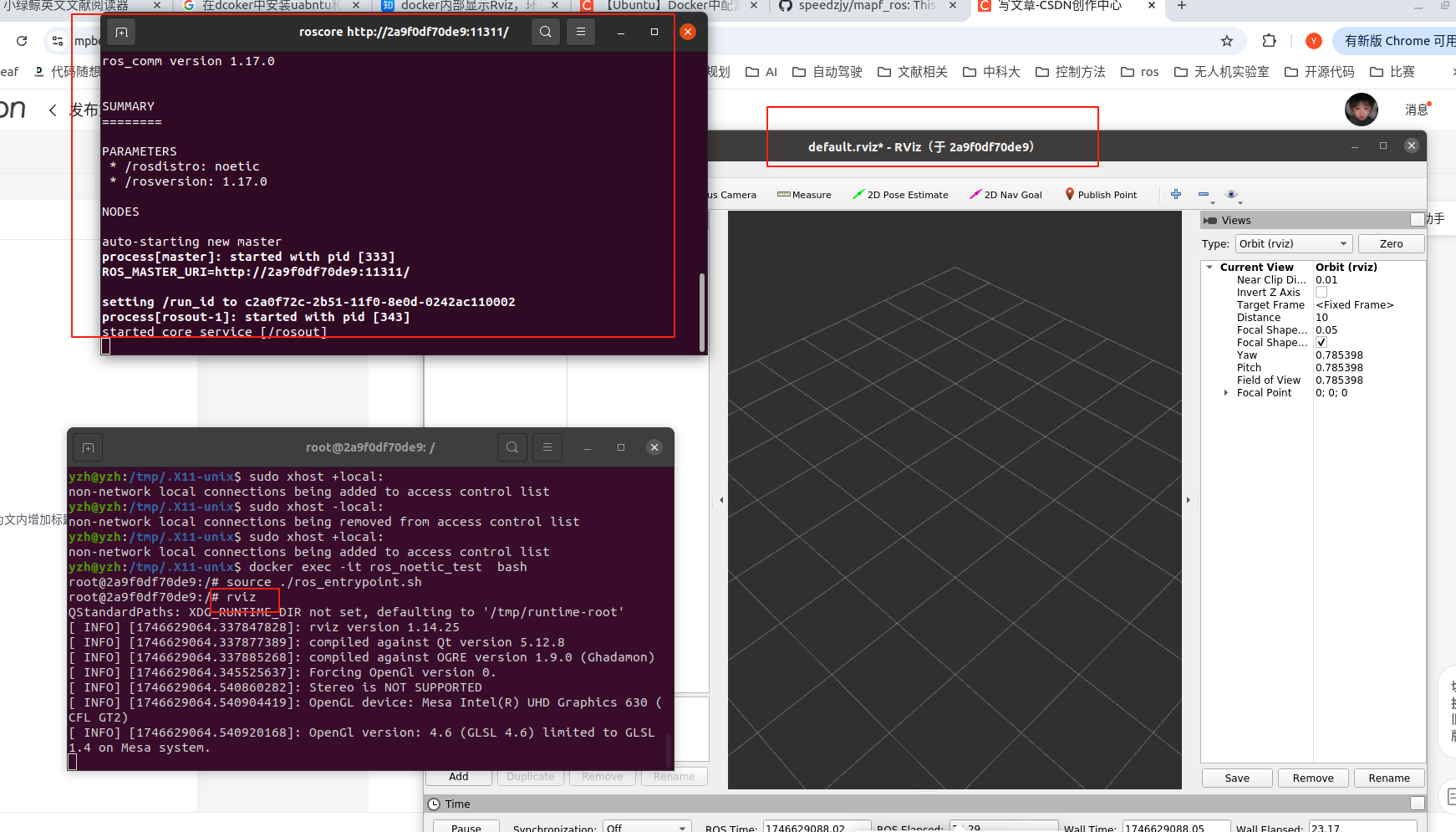Choose the Publish Point tool
Viewport: 1456px width, 832px height.
1101,195
